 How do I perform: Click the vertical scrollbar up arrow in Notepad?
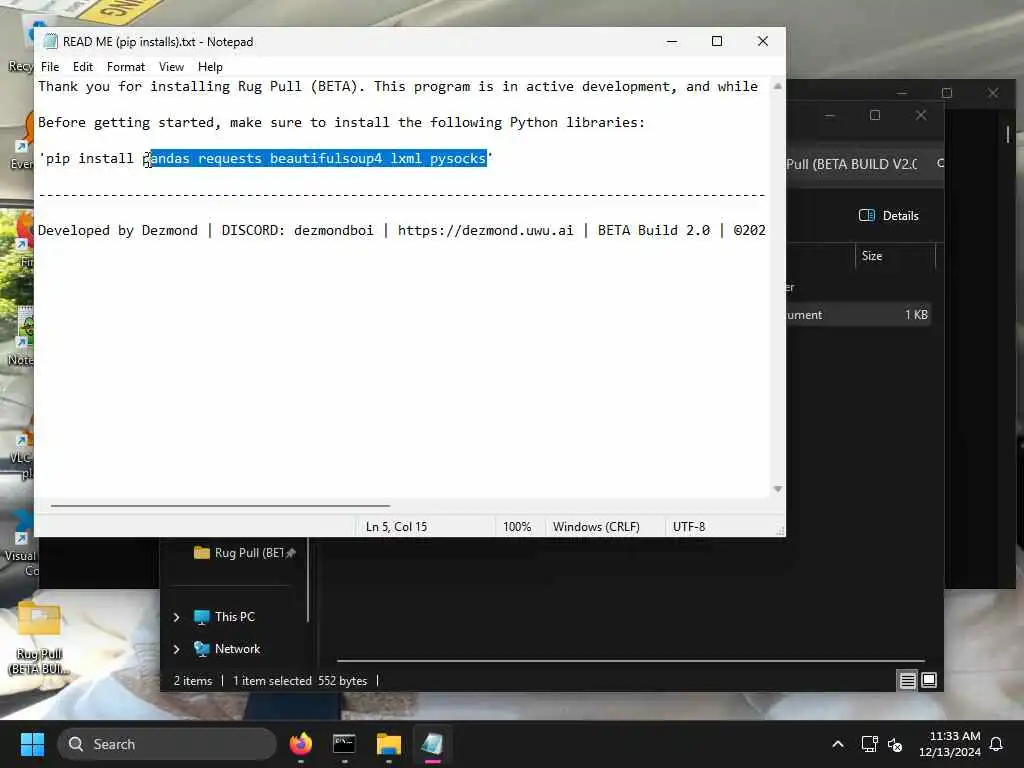pos(777,86)
